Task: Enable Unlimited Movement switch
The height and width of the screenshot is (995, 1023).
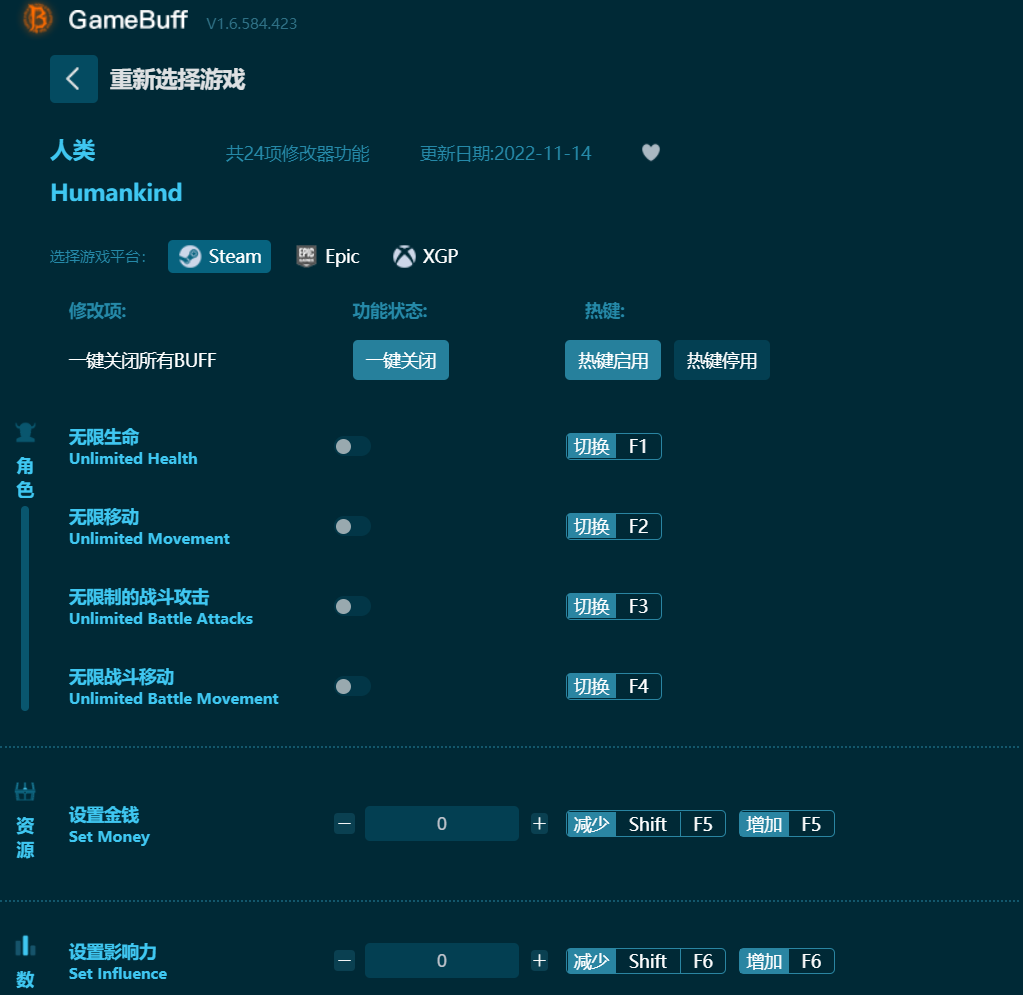Action: [352, 526]
